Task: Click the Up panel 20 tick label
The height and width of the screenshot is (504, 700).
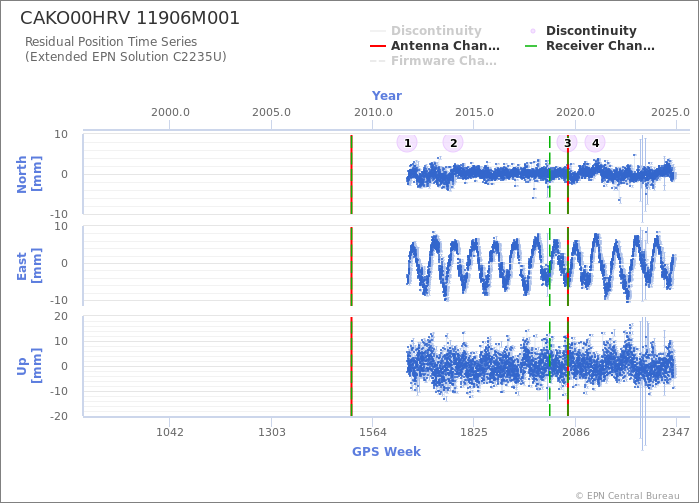Action: click(x=61, y=317)
